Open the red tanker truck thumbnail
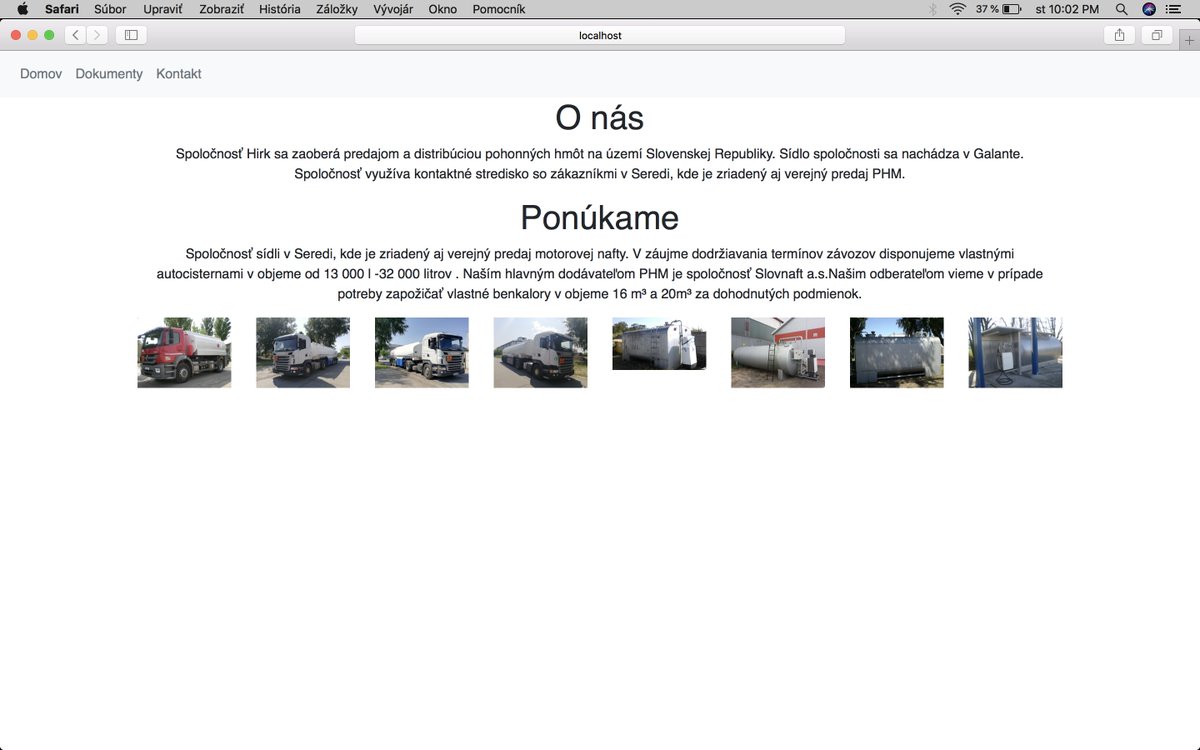 tap(184, 353)
